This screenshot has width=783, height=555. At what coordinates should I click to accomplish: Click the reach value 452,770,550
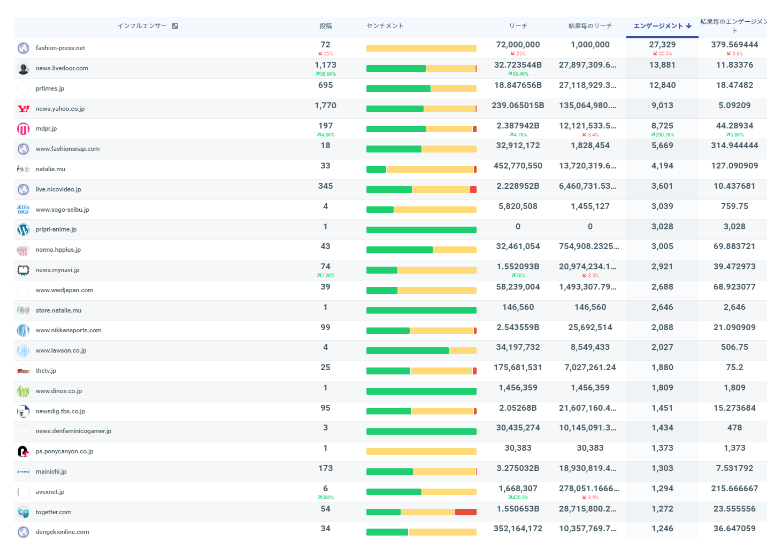pyautogui.click(x=518, y=166)
